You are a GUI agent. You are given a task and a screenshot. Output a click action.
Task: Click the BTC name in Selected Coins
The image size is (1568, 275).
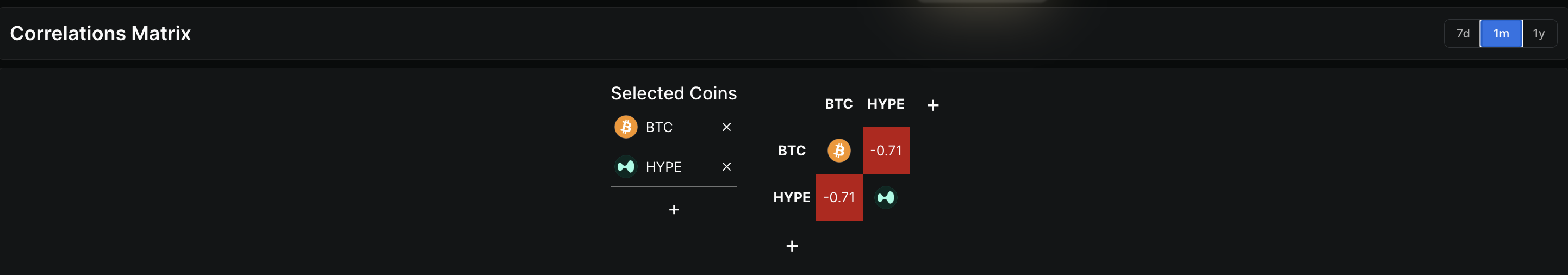tap(659, 128)
